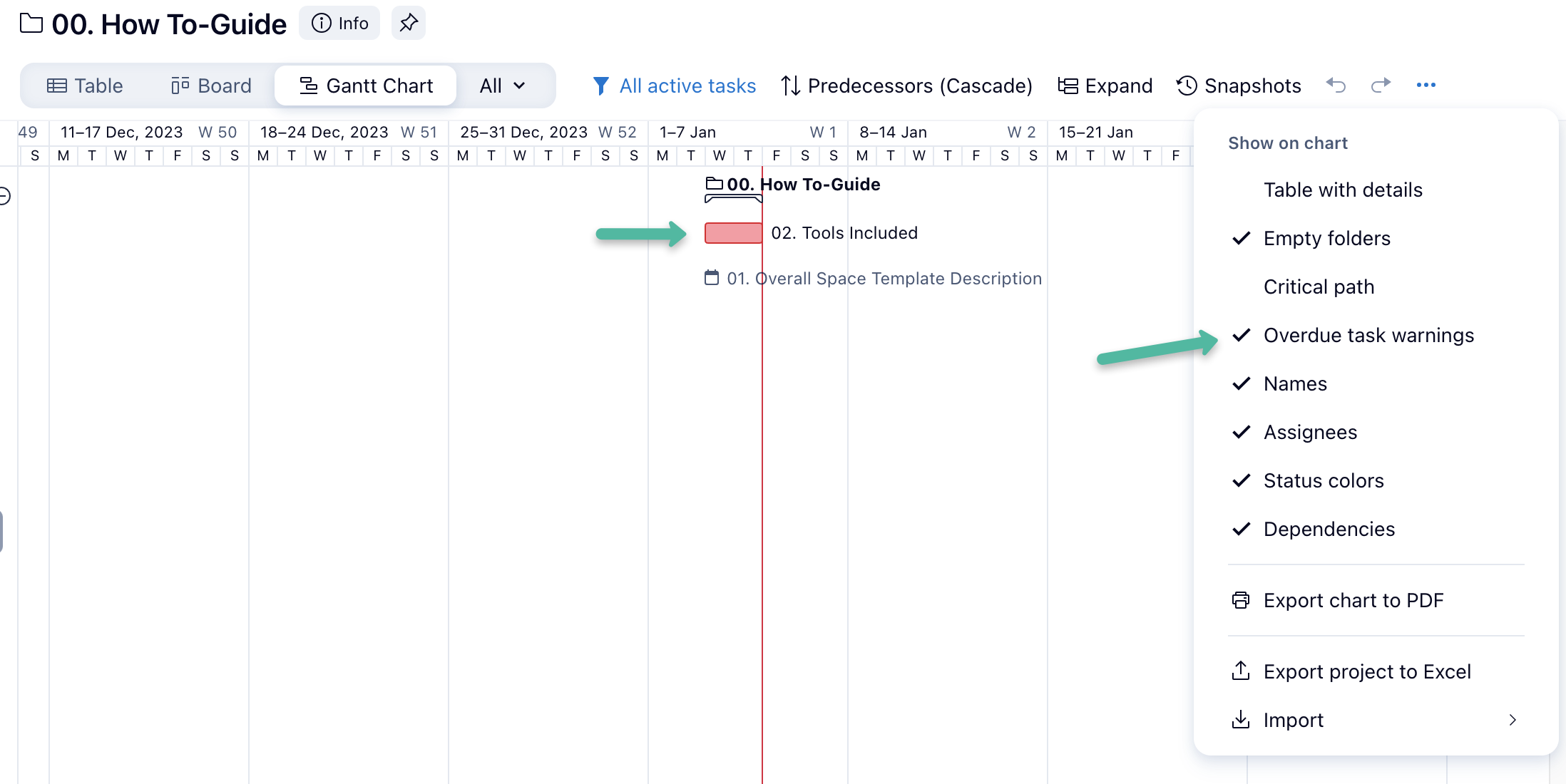Enable Critical path display
This screenshot has height=784, width=1566.
[1319, 287]
